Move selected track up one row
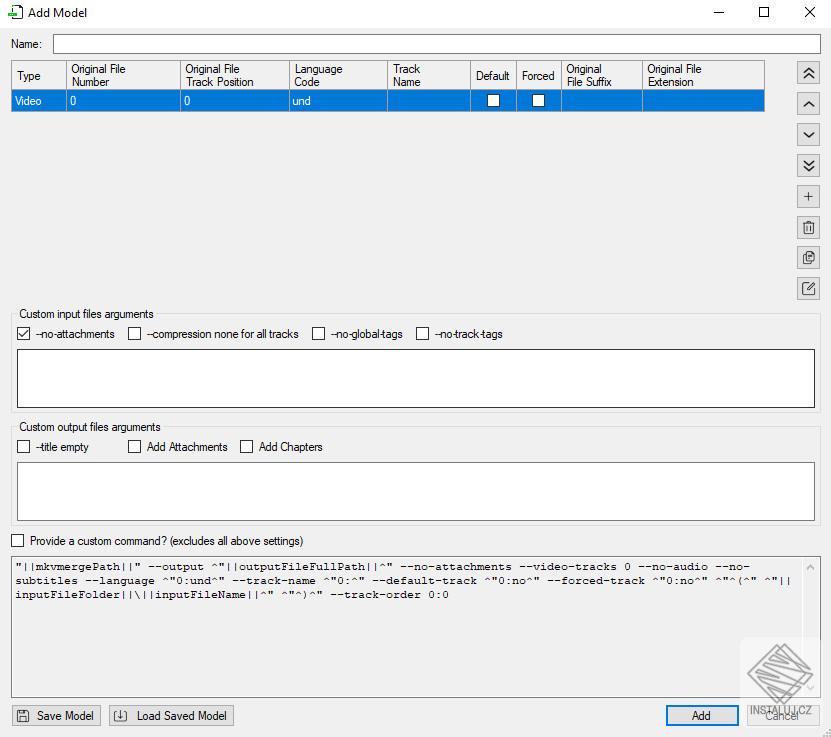831x737 pixels. click(x=808, y=104)
